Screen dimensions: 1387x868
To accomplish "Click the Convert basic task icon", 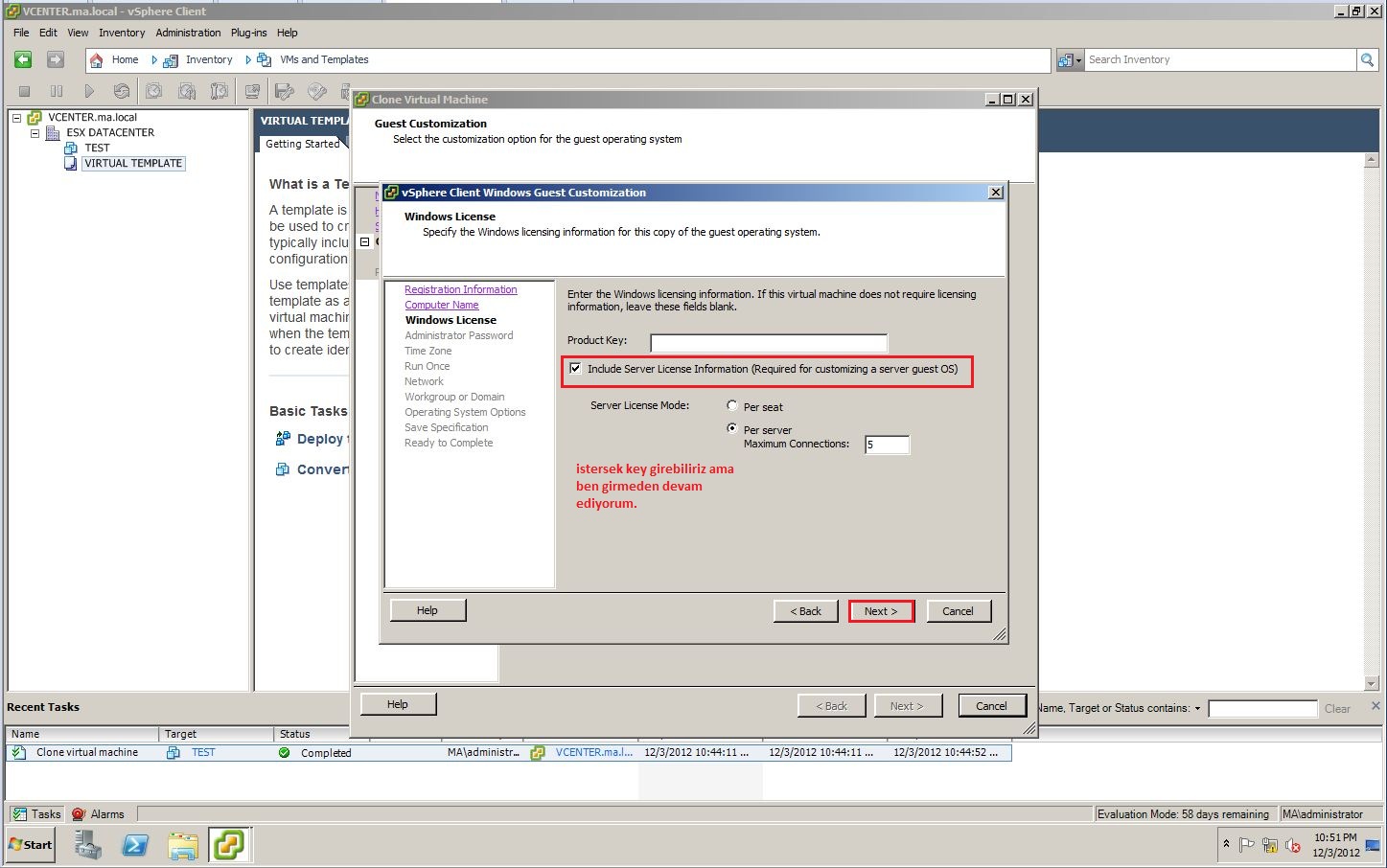I will pos(283,469).
